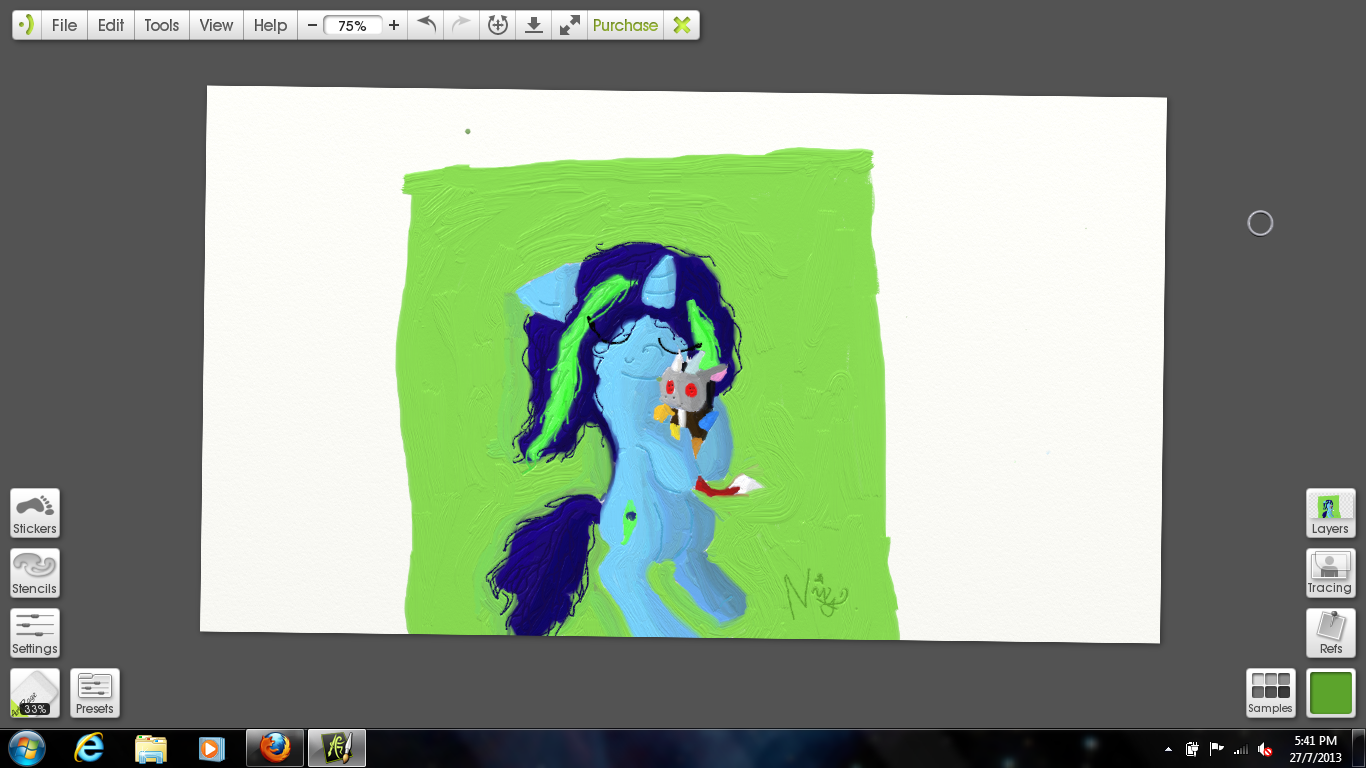Click the painting on the canvas
The image size is (1366, 768).
[x=647, y=393]
